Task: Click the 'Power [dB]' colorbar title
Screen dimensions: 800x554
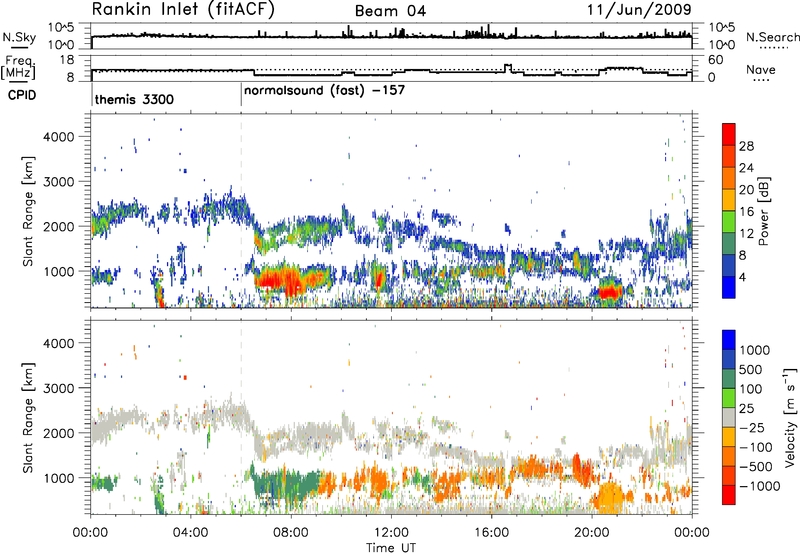Action: click(x=763, y=211)
